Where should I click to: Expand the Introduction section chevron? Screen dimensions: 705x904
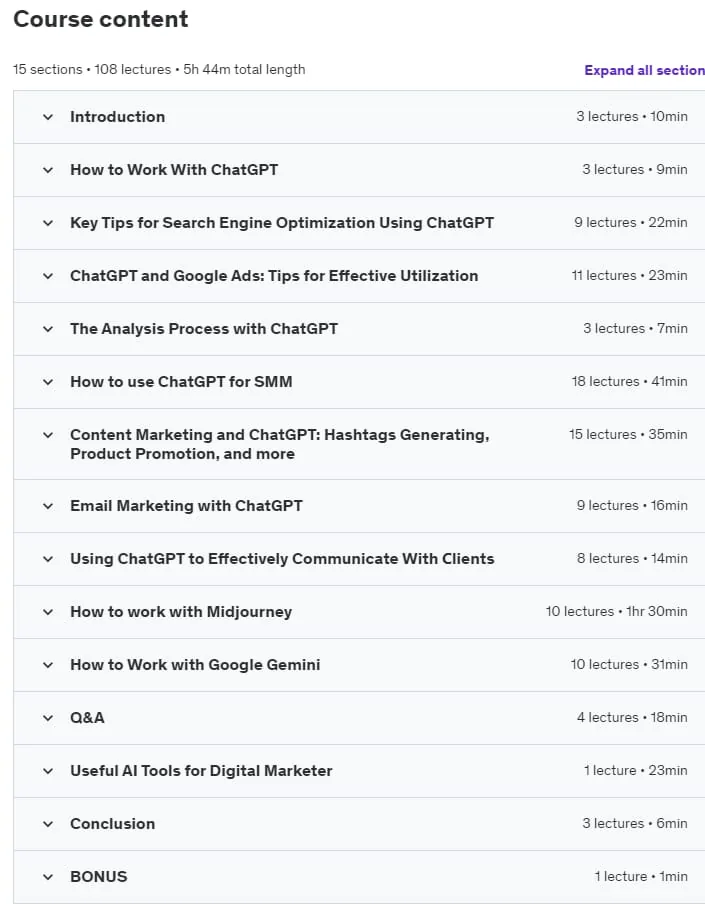[x=48, y=117]
